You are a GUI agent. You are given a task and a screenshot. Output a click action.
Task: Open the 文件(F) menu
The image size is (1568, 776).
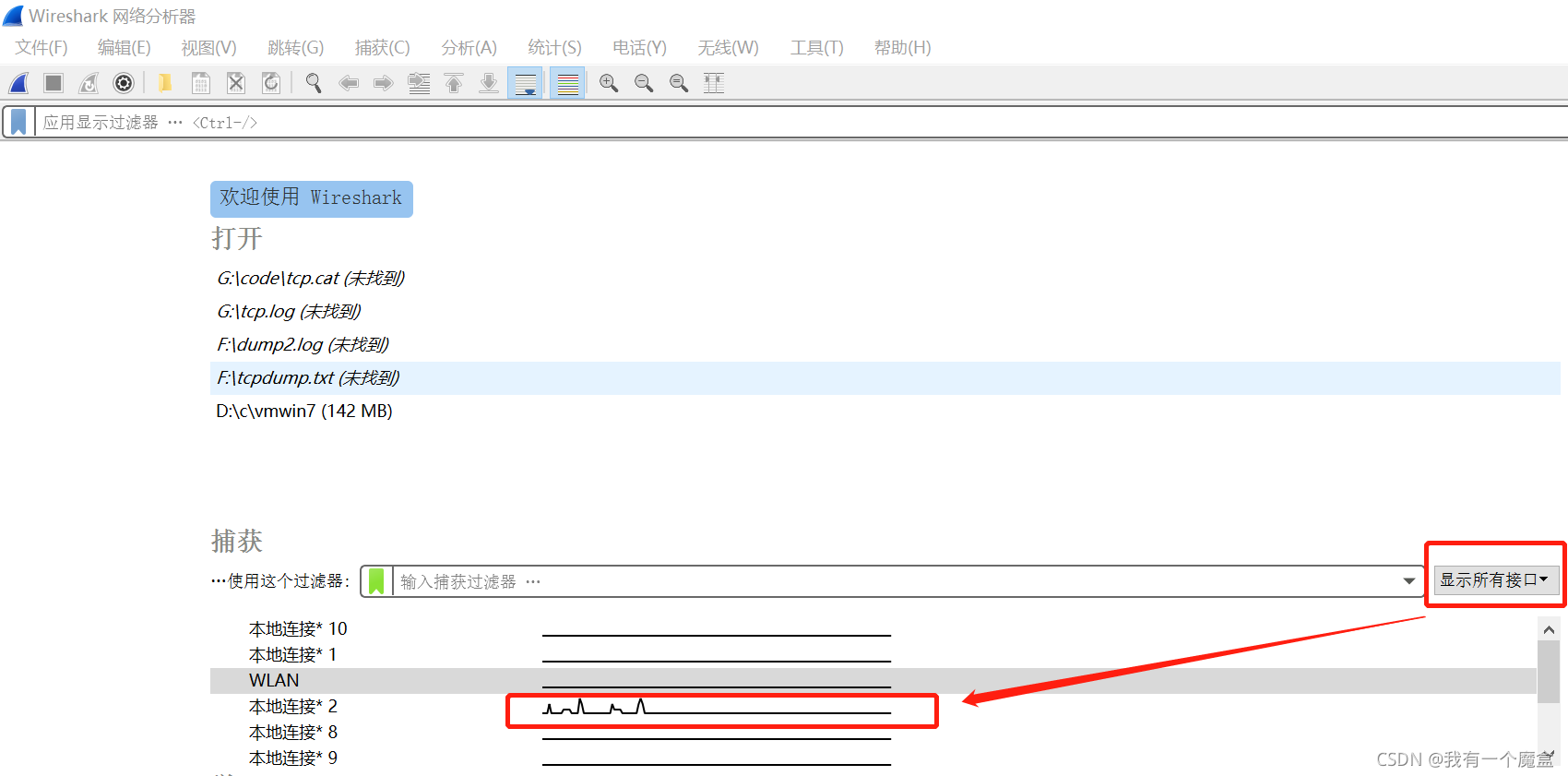pos(42,47)
